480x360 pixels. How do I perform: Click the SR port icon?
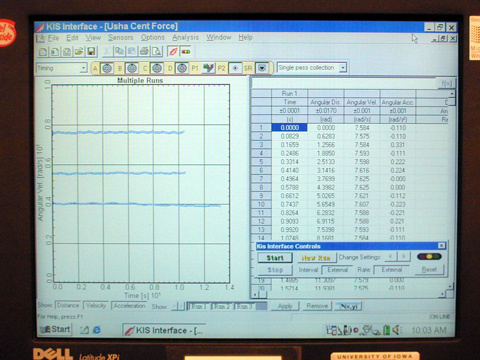click(262, 68)
